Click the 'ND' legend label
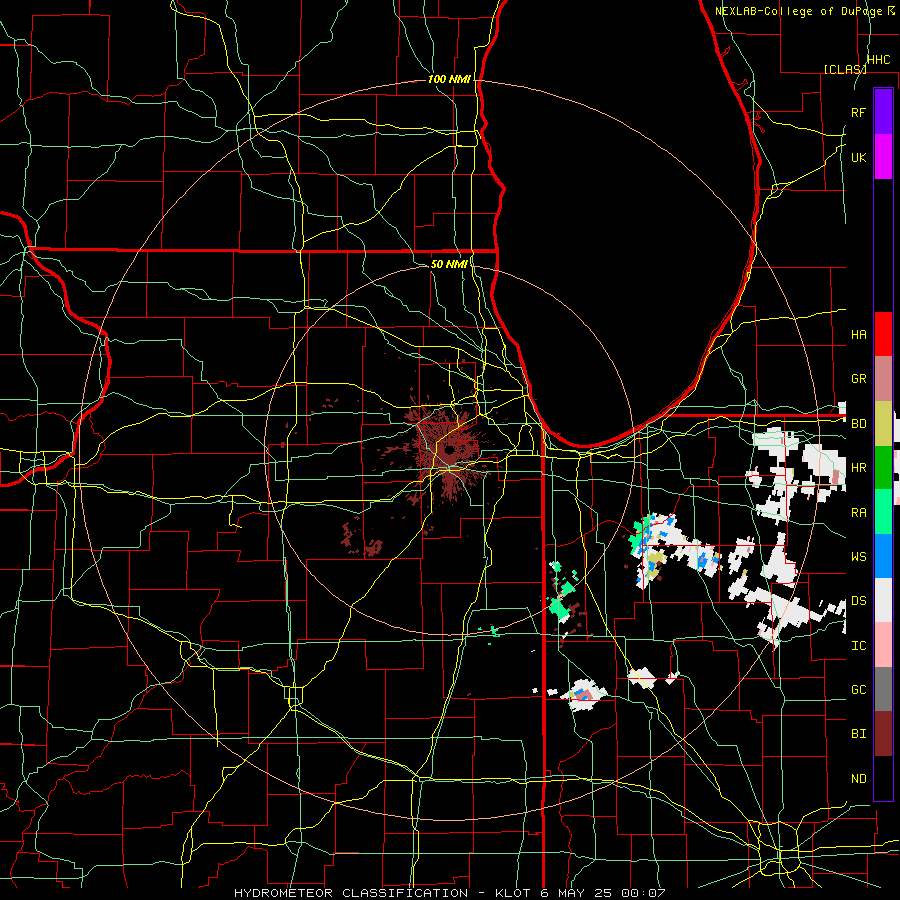 (x=858, y=778)
